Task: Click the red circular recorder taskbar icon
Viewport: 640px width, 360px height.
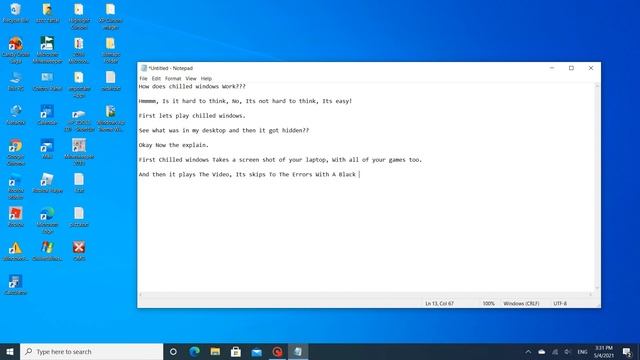Action: pyautogui.click(x=277, y=351)
